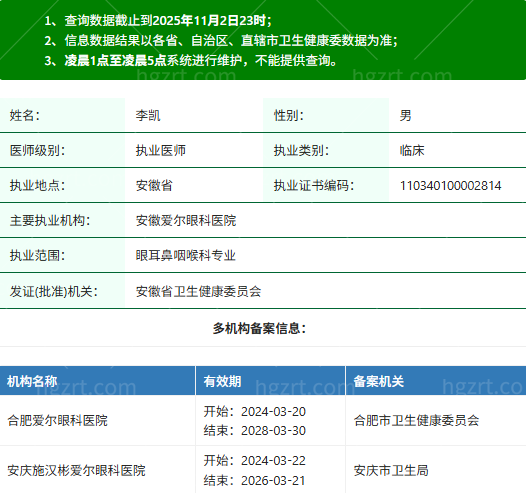Click the 执业地点 label

(37, 185)
